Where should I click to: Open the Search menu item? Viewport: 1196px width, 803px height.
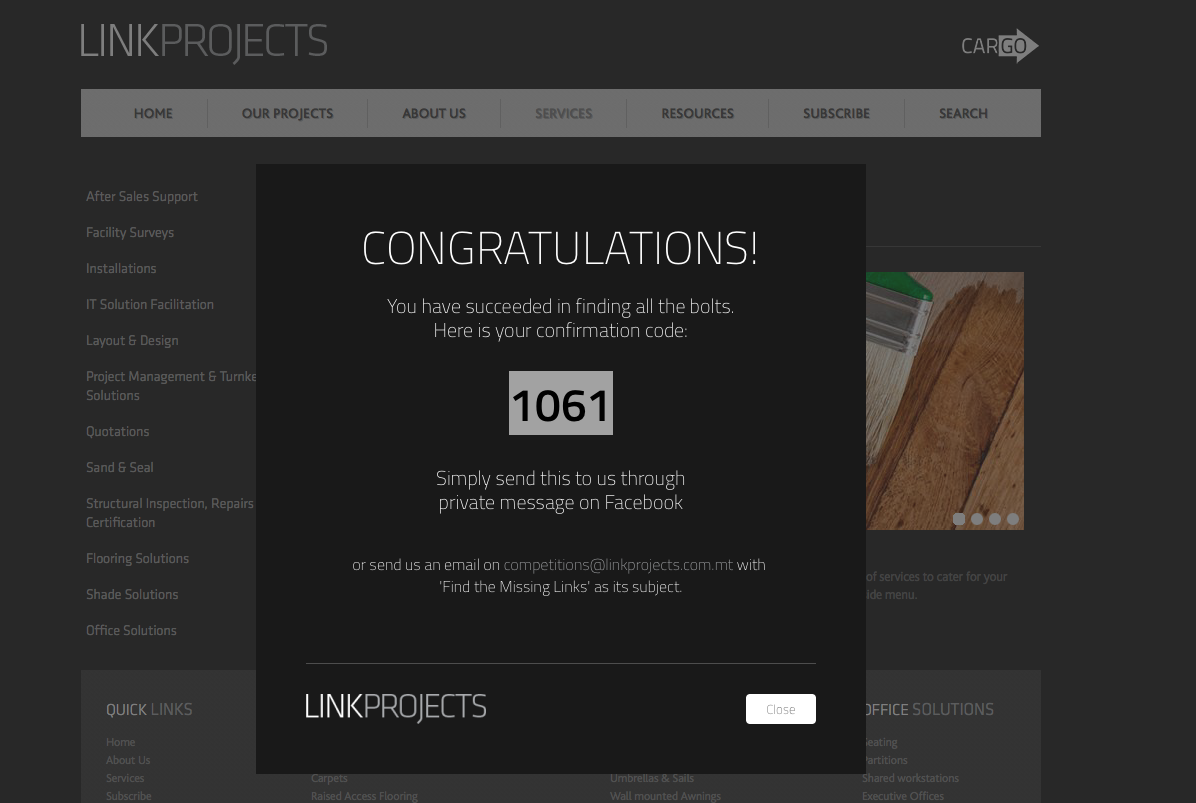963,114
